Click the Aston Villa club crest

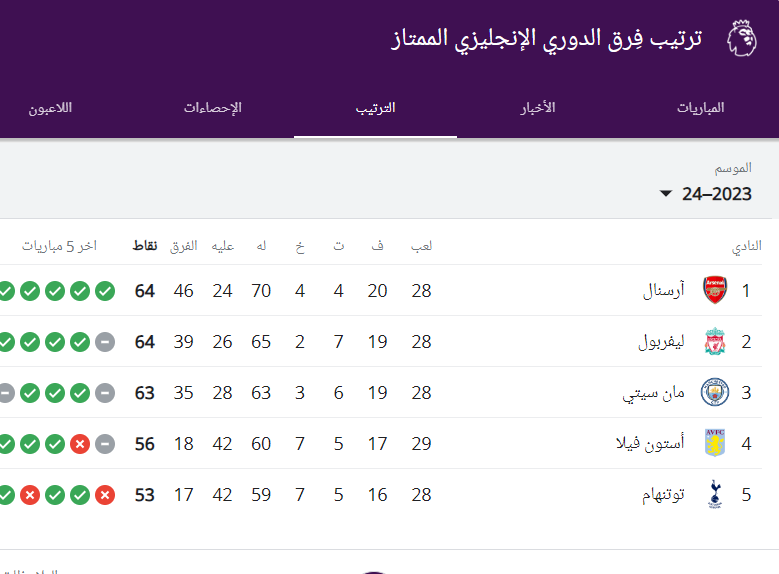pos(715,443)
